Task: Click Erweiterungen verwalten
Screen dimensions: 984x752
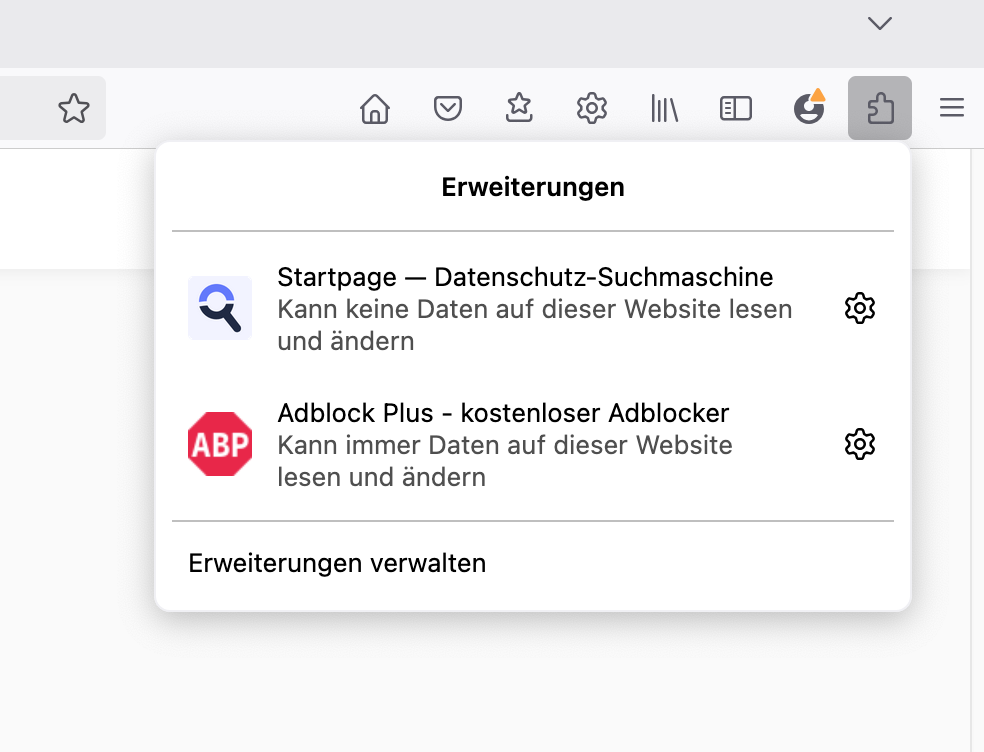Action: [337, 564]
